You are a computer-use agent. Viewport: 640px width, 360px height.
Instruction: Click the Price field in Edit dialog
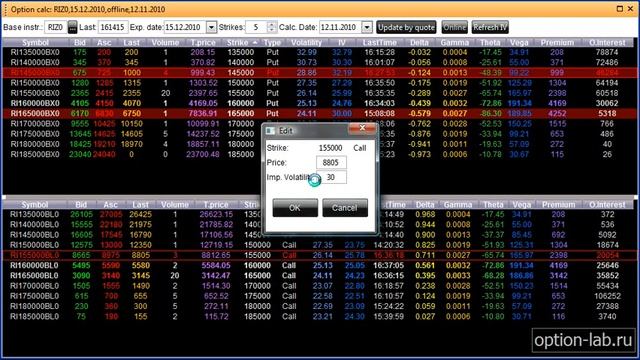coord(331,162)
